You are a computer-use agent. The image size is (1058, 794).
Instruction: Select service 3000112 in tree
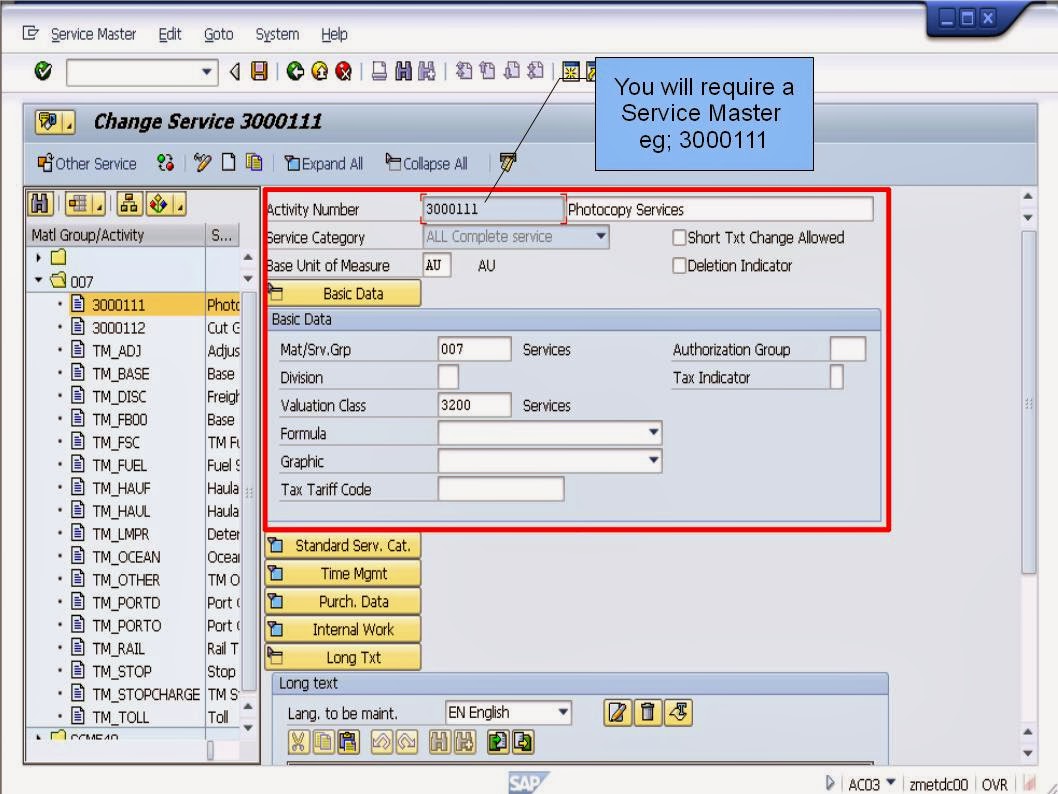click(119, 328)
